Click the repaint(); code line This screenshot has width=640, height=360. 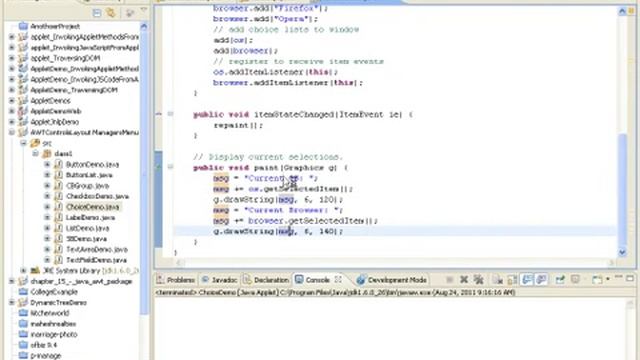[238, 125]
